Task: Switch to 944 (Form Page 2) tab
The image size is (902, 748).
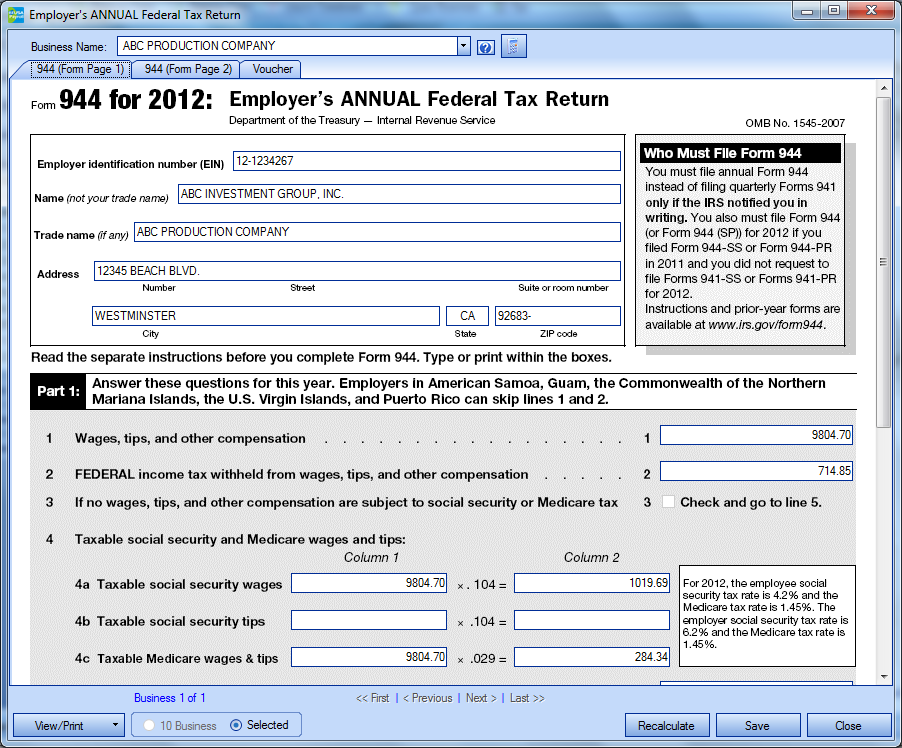Action: click(188, 69)
